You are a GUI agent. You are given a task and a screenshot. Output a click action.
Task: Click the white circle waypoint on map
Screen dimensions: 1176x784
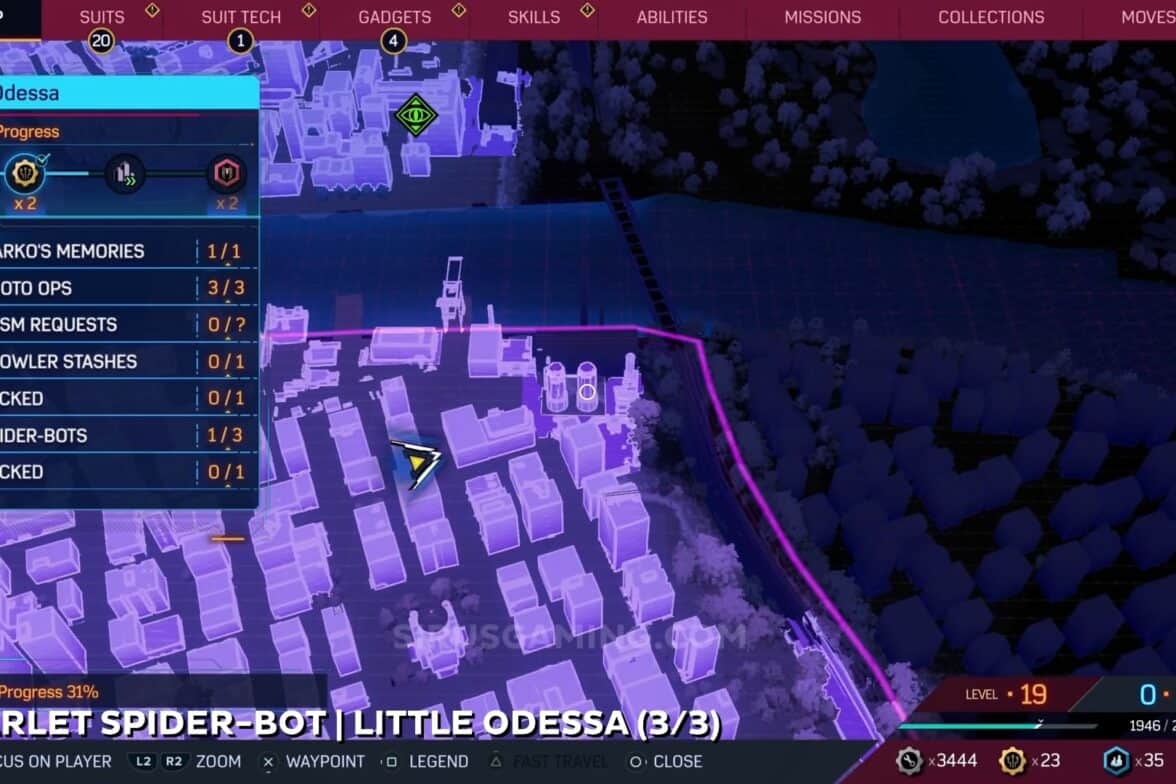coord(587,392)
